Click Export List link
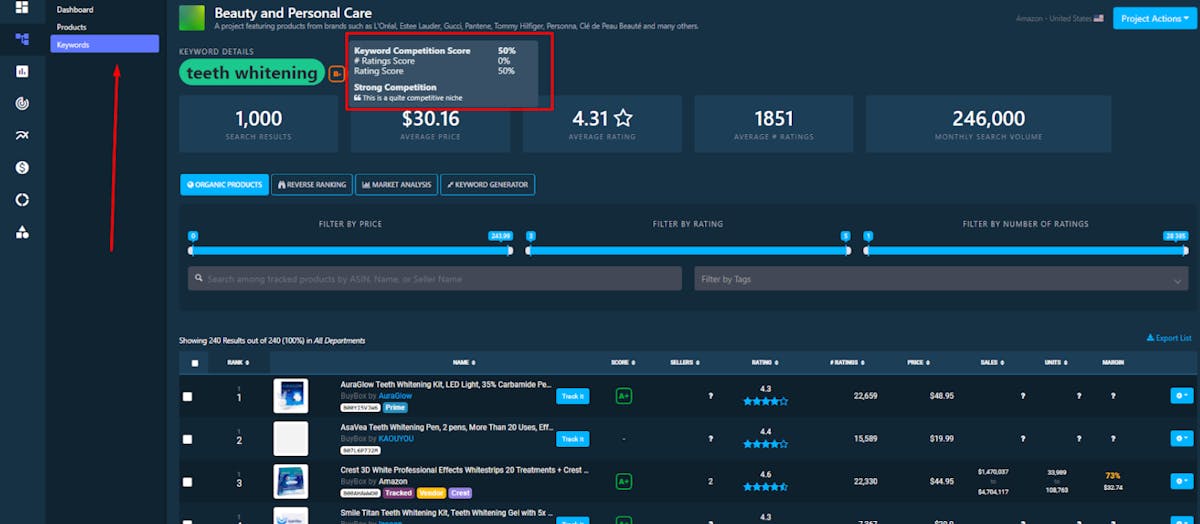This screenshot has width=1200, height=524. tap(1169, 338)
